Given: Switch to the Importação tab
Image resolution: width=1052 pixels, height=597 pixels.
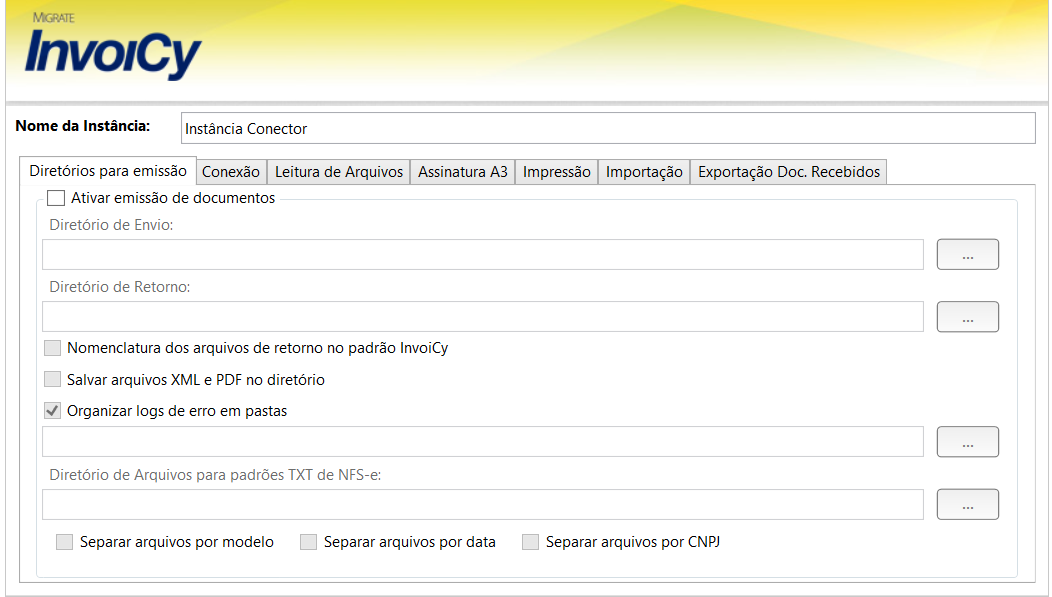Looking at the screenshot, I should [644, 172].
